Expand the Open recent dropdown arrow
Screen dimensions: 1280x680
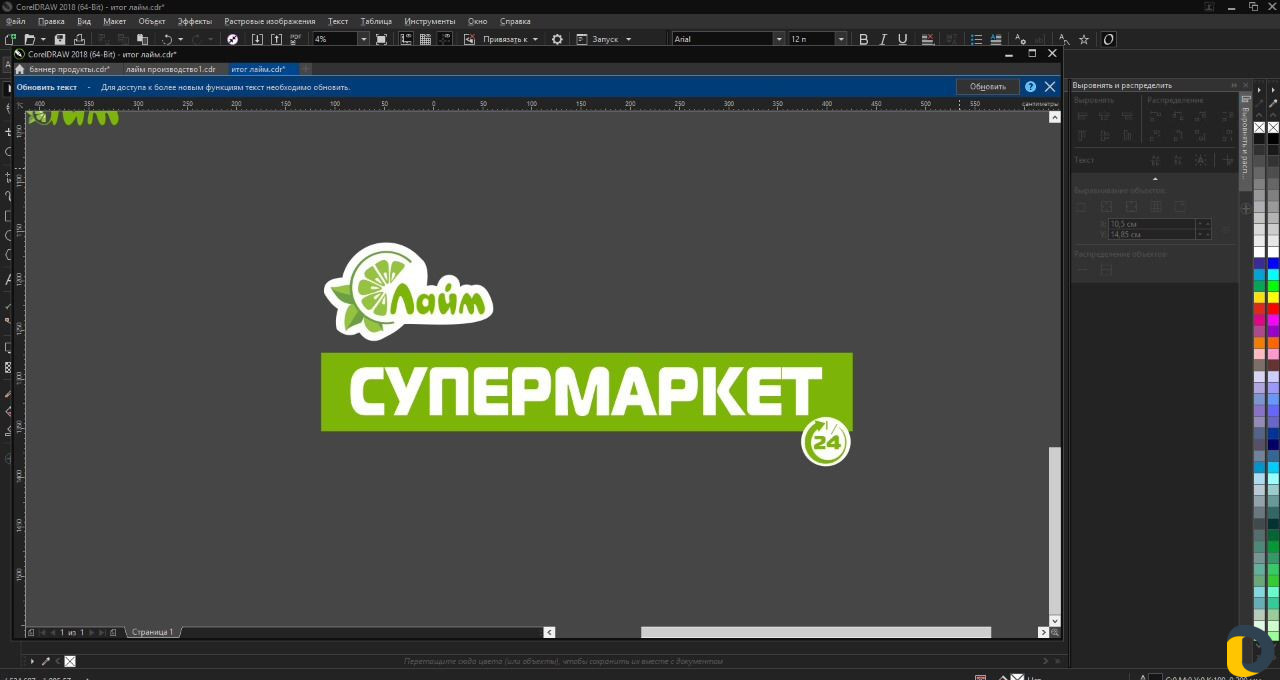point(42,39)
